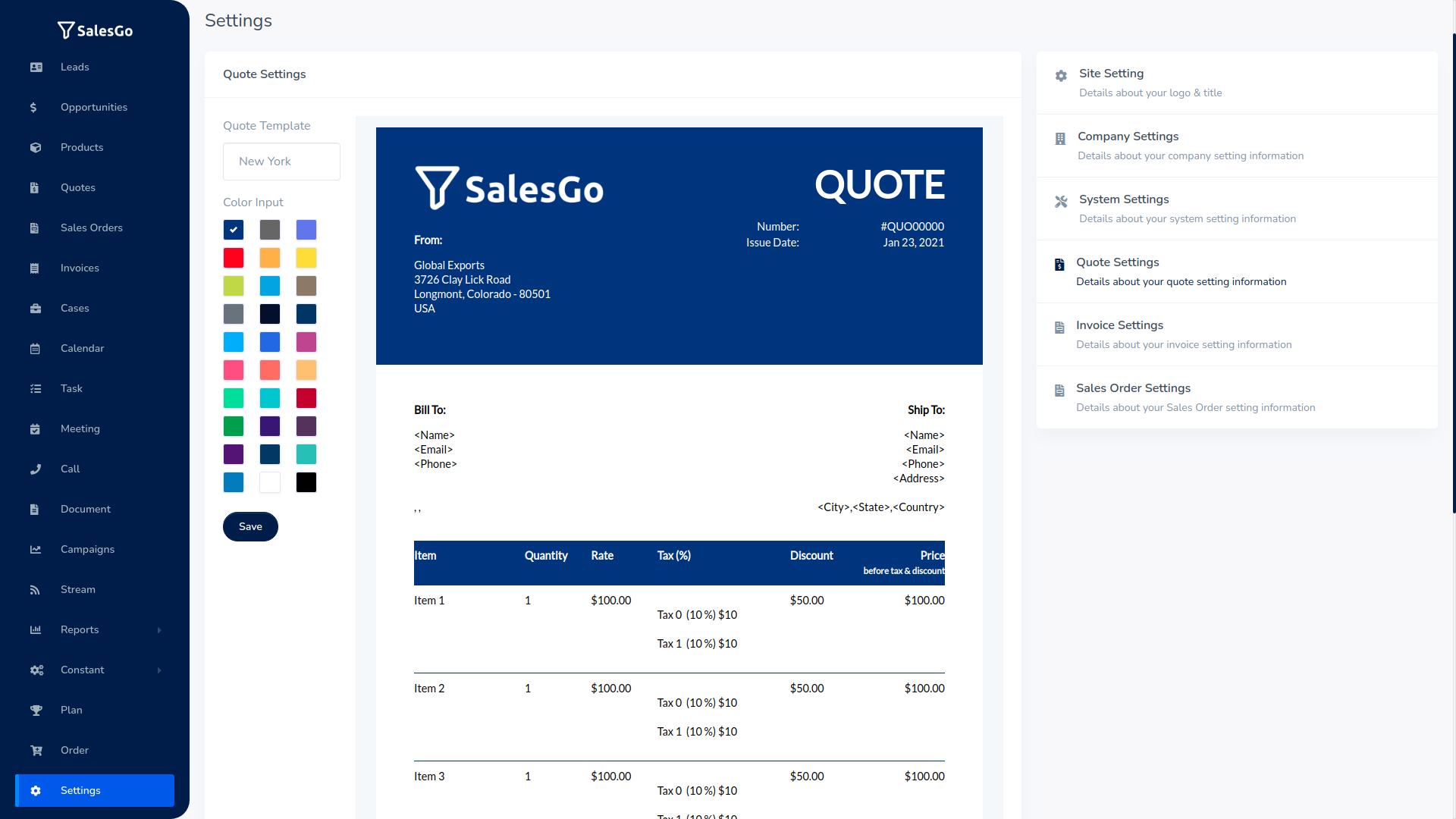Navigate to Calendar section
This screenshot has height=819, width=1456.
pyautogui.click(x=82, y=348)
